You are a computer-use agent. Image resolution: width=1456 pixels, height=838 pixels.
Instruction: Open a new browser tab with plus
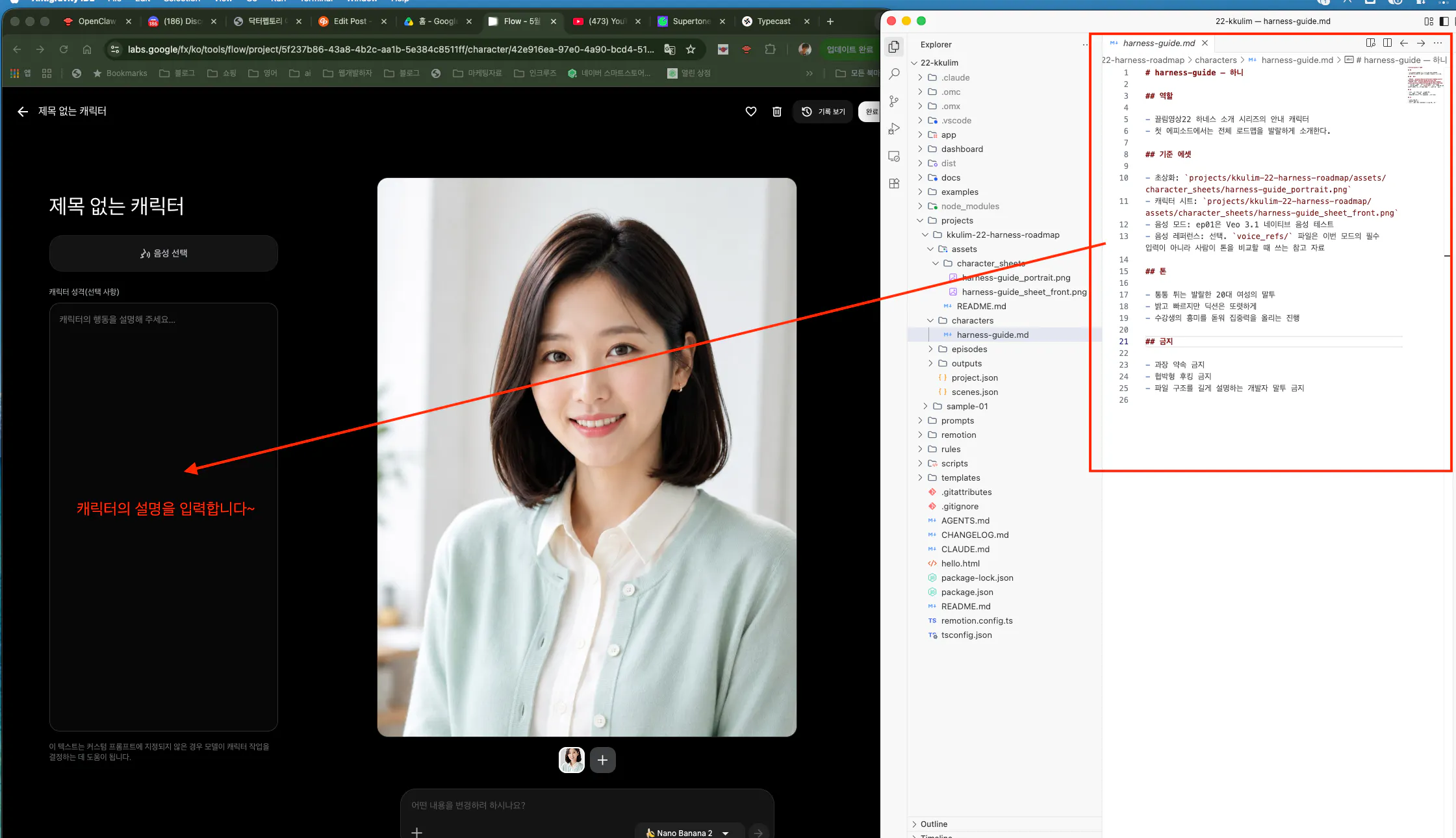pyautogui.click(x=830, y=21)
